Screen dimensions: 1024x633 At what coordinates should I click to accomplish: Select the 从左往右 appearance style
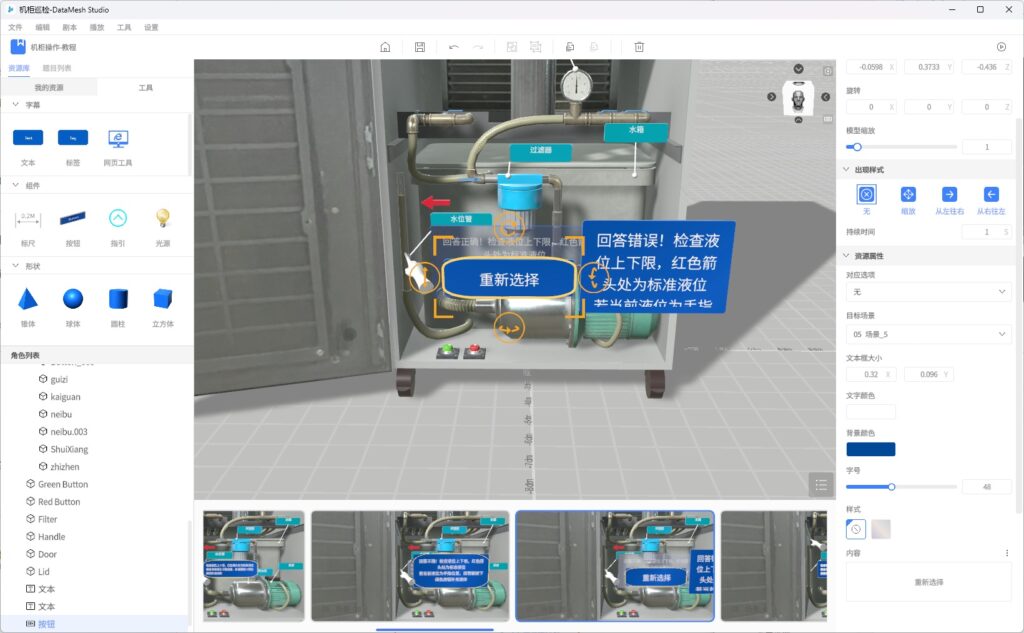coord(949,195)
